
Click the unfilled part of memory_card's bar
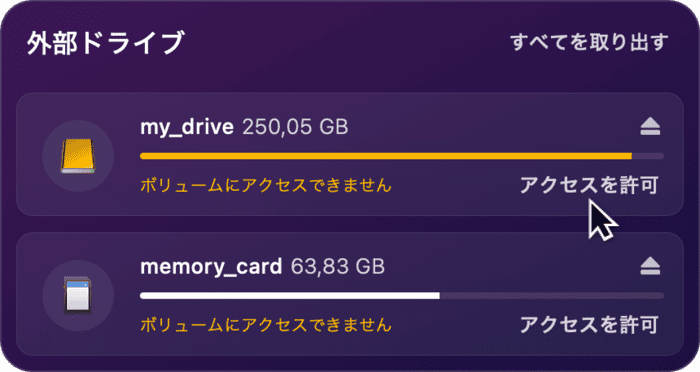coord(552,296)
